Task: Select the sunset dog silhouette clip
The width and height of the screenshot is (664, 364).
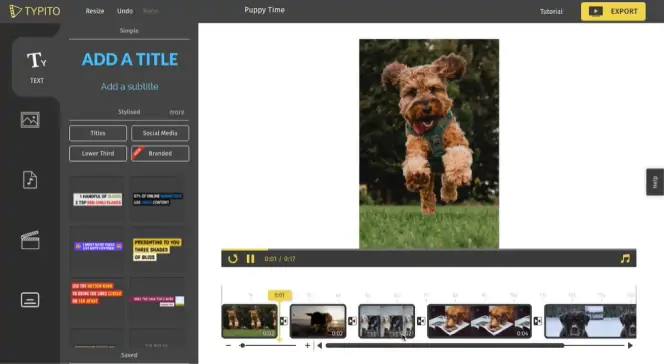Action: (318, 321)
